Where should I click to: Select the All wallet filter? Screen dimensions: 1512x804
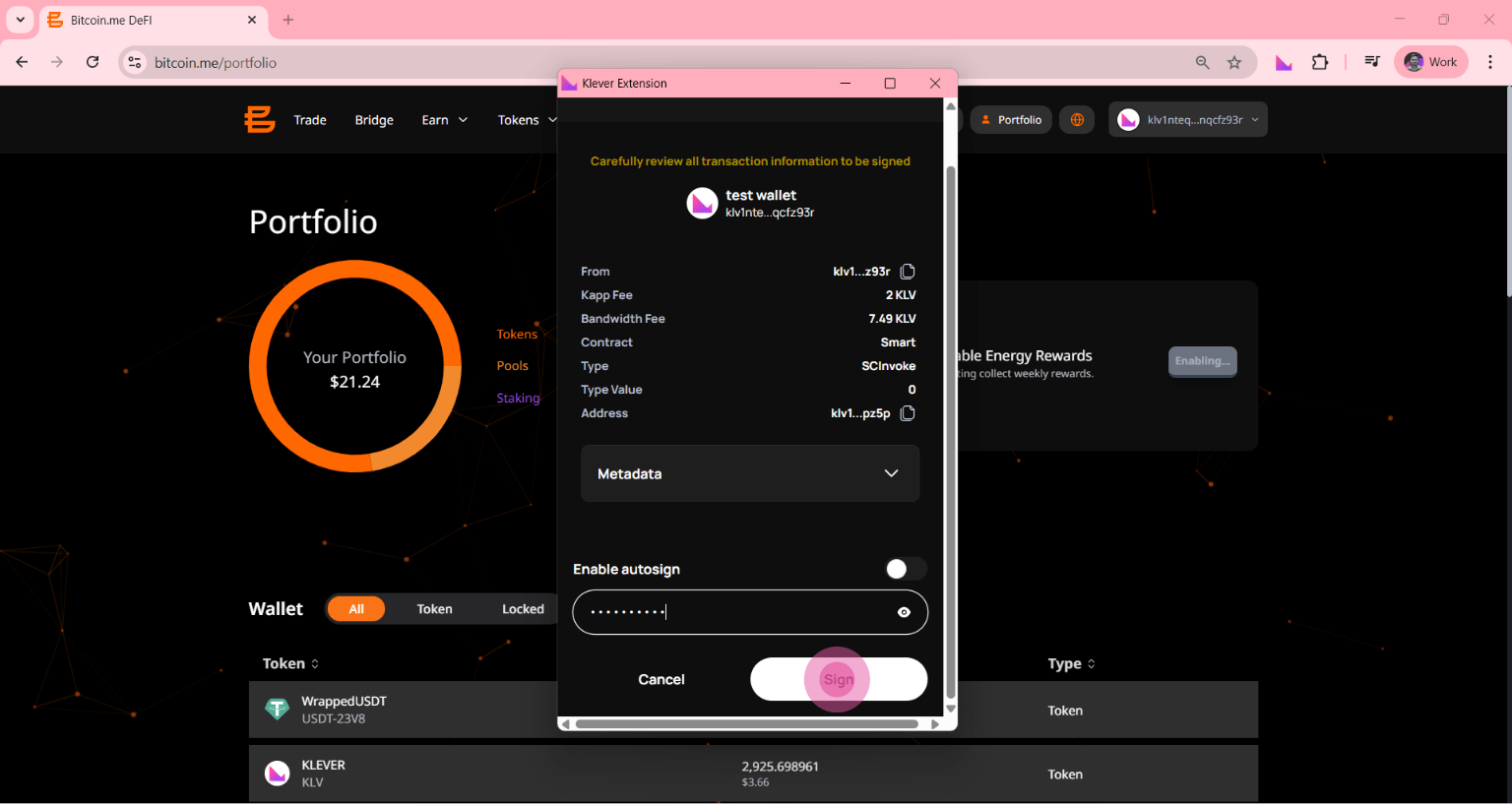pyautogui.click(x=356, y=609)
